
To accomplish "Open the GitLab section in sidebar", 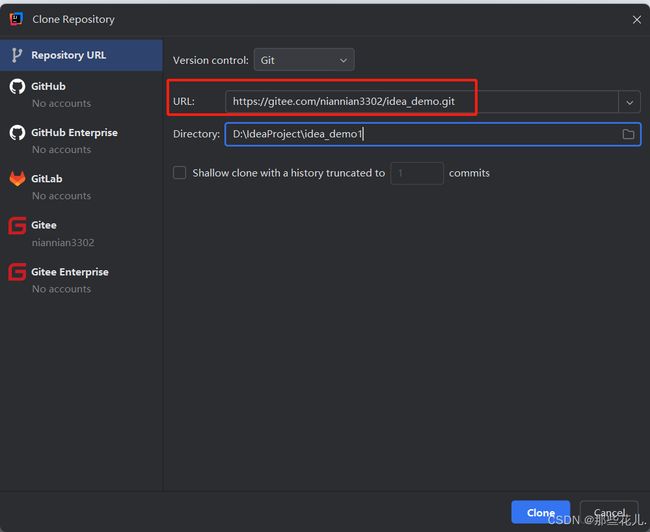I will click(x=81, y=187).
